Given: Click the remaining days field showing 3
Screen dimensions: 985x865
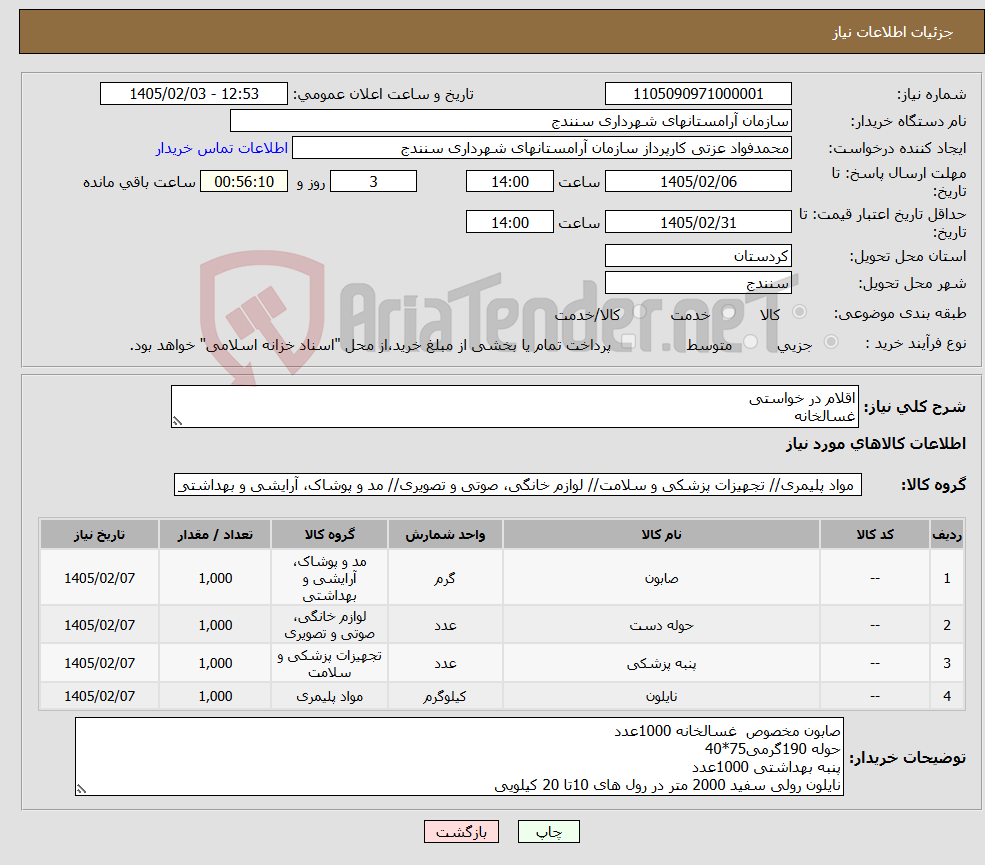Looking at the screenshot, I should [373, 182].
